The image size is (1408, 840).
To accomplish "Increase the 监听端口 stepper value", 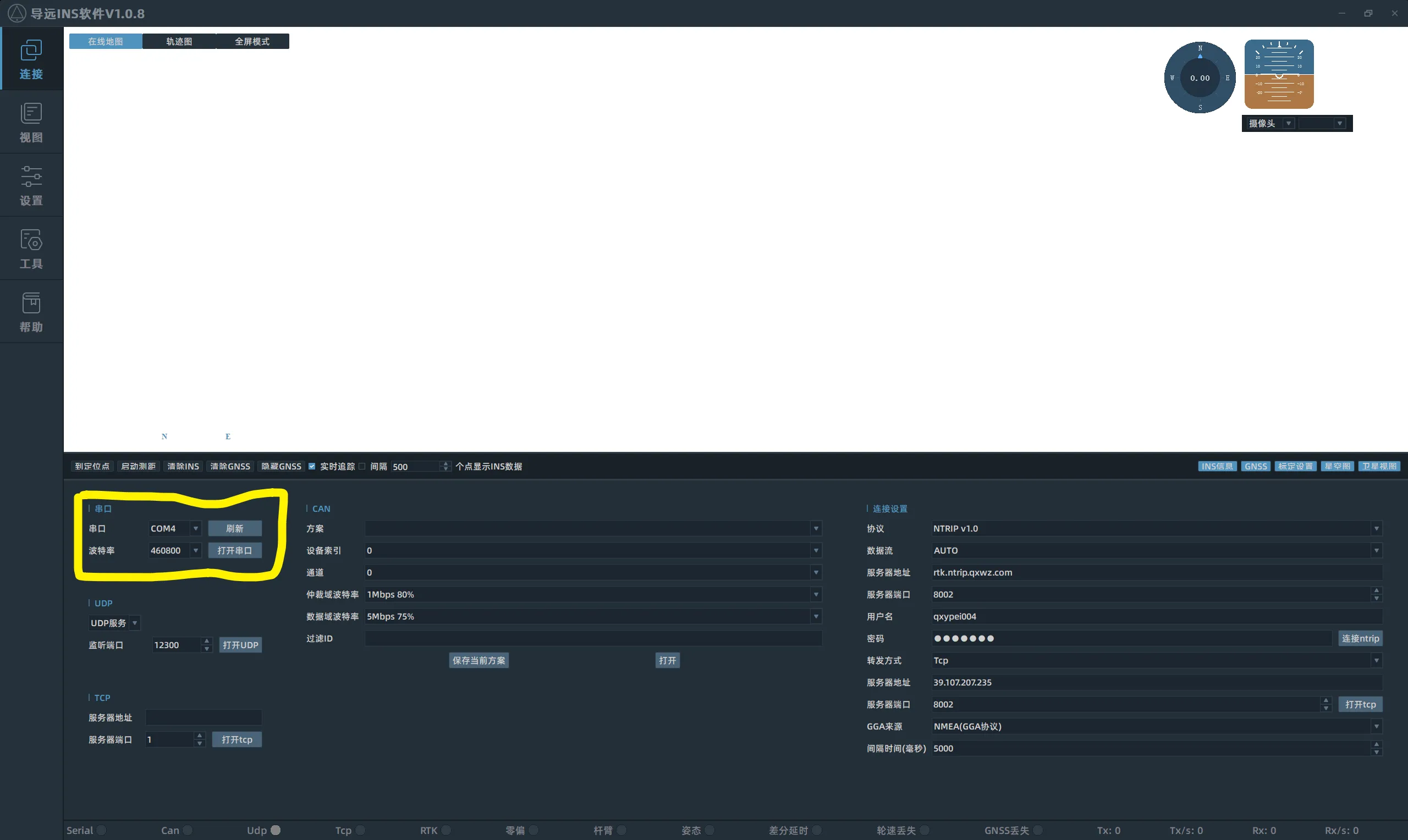I will (x=207, y=641).
